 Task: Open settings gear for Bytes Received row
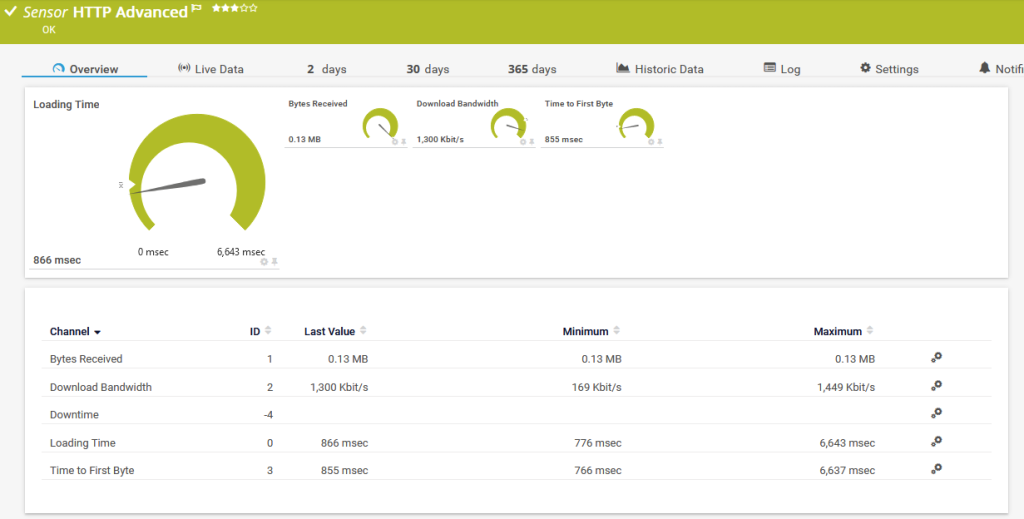click(x=936, y=358)
